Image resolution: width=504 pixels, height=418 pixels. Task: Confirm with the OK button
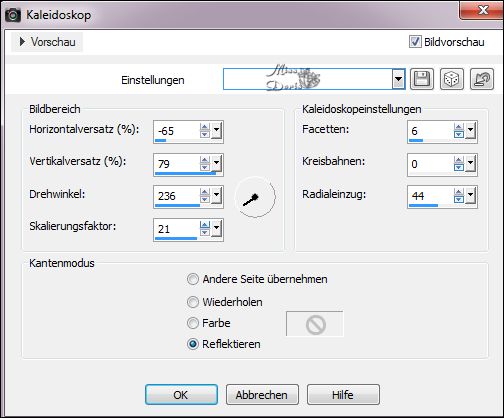point(181,395)
